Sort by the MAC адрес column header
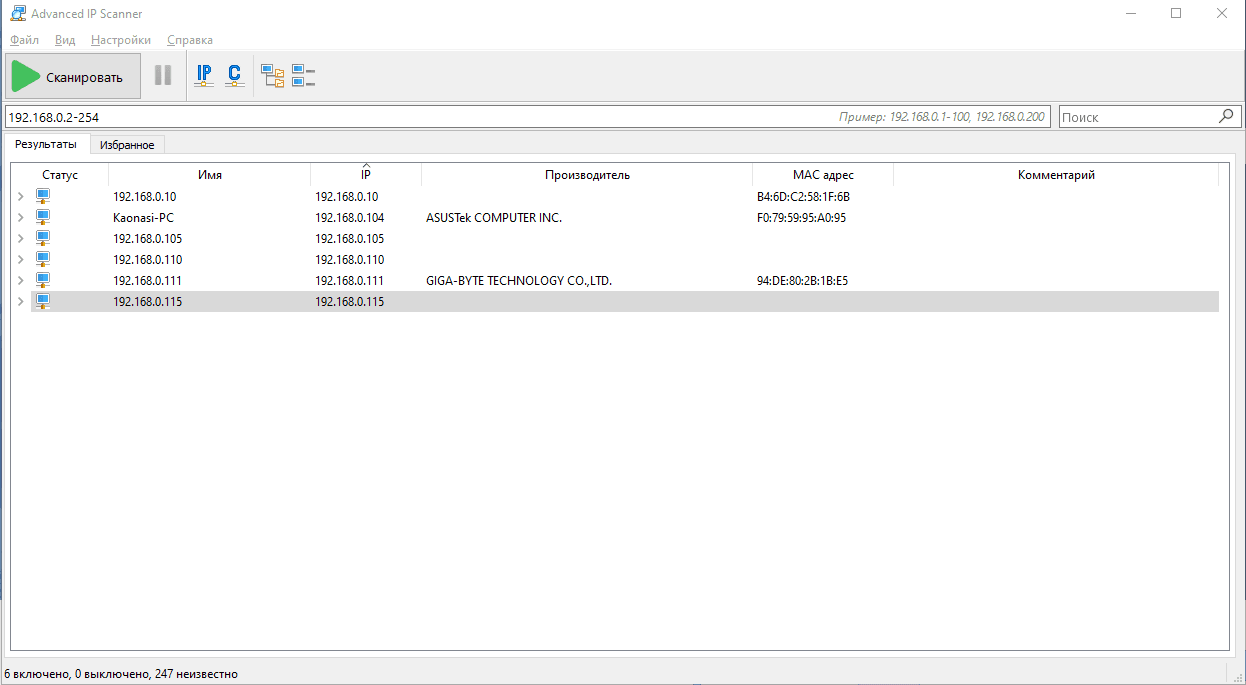 822,175
